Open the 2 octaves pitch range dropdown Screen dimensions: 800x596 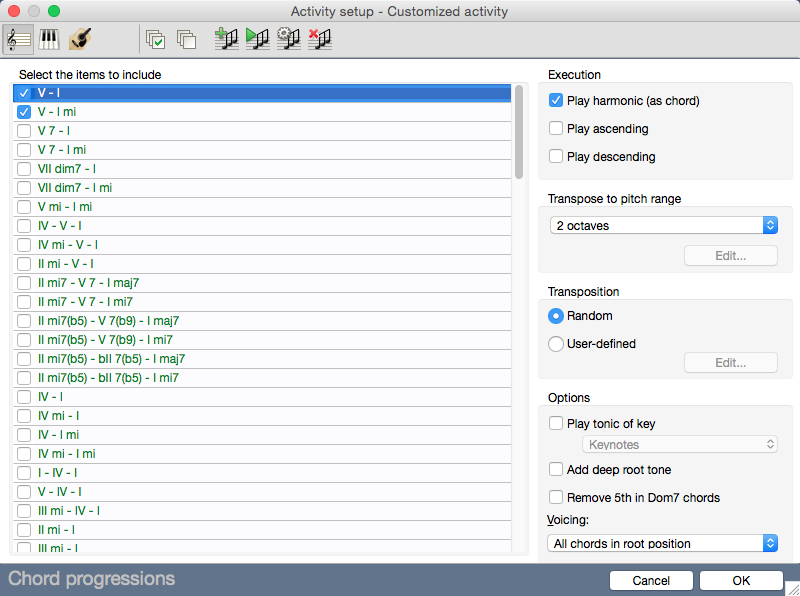[x=664, y=226]
